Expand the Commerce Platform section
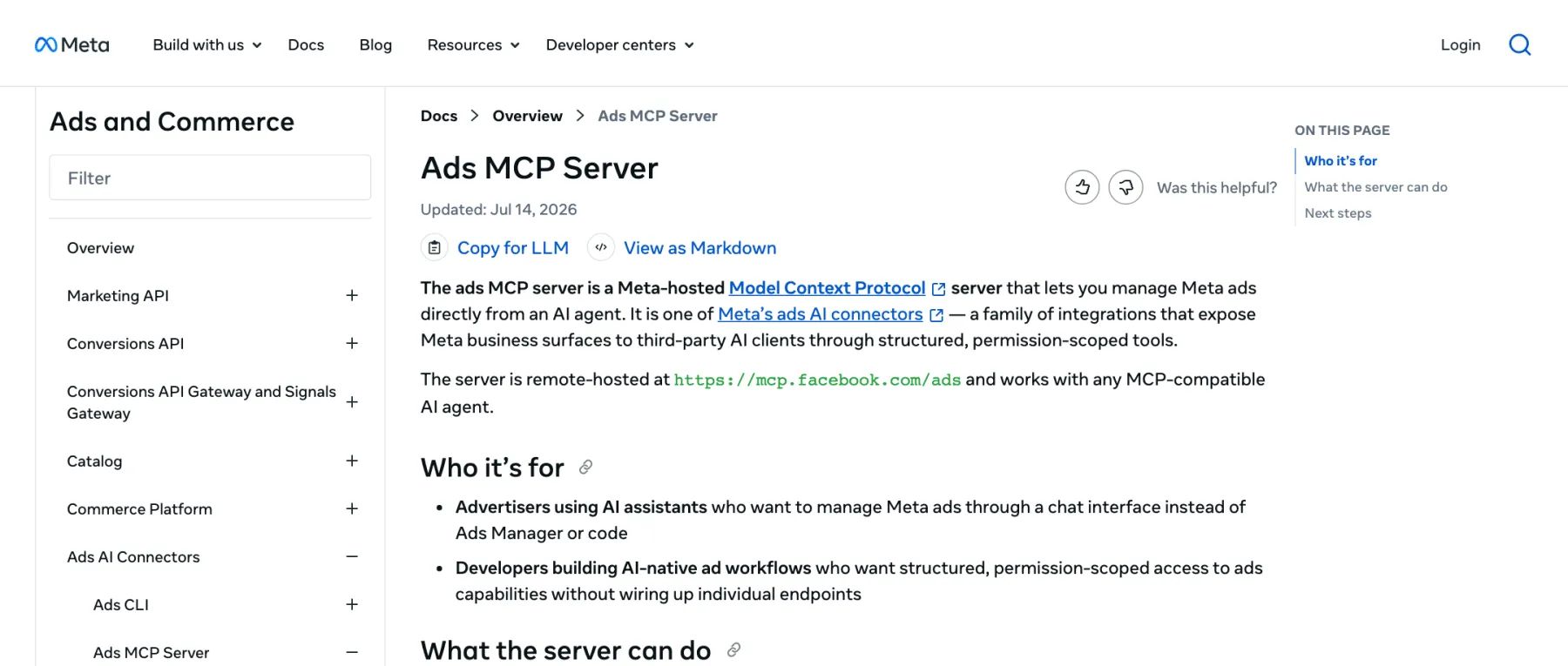 352,508
